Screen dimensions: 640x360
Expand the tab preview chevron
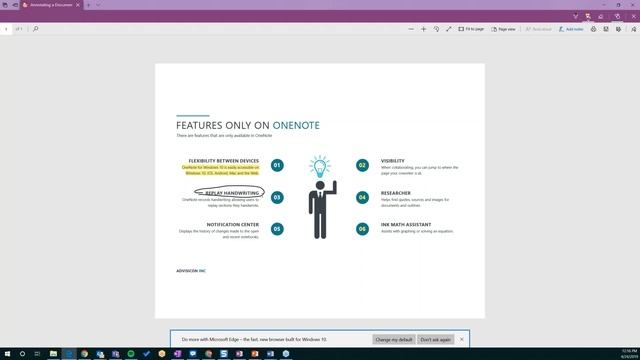point(98,5)
